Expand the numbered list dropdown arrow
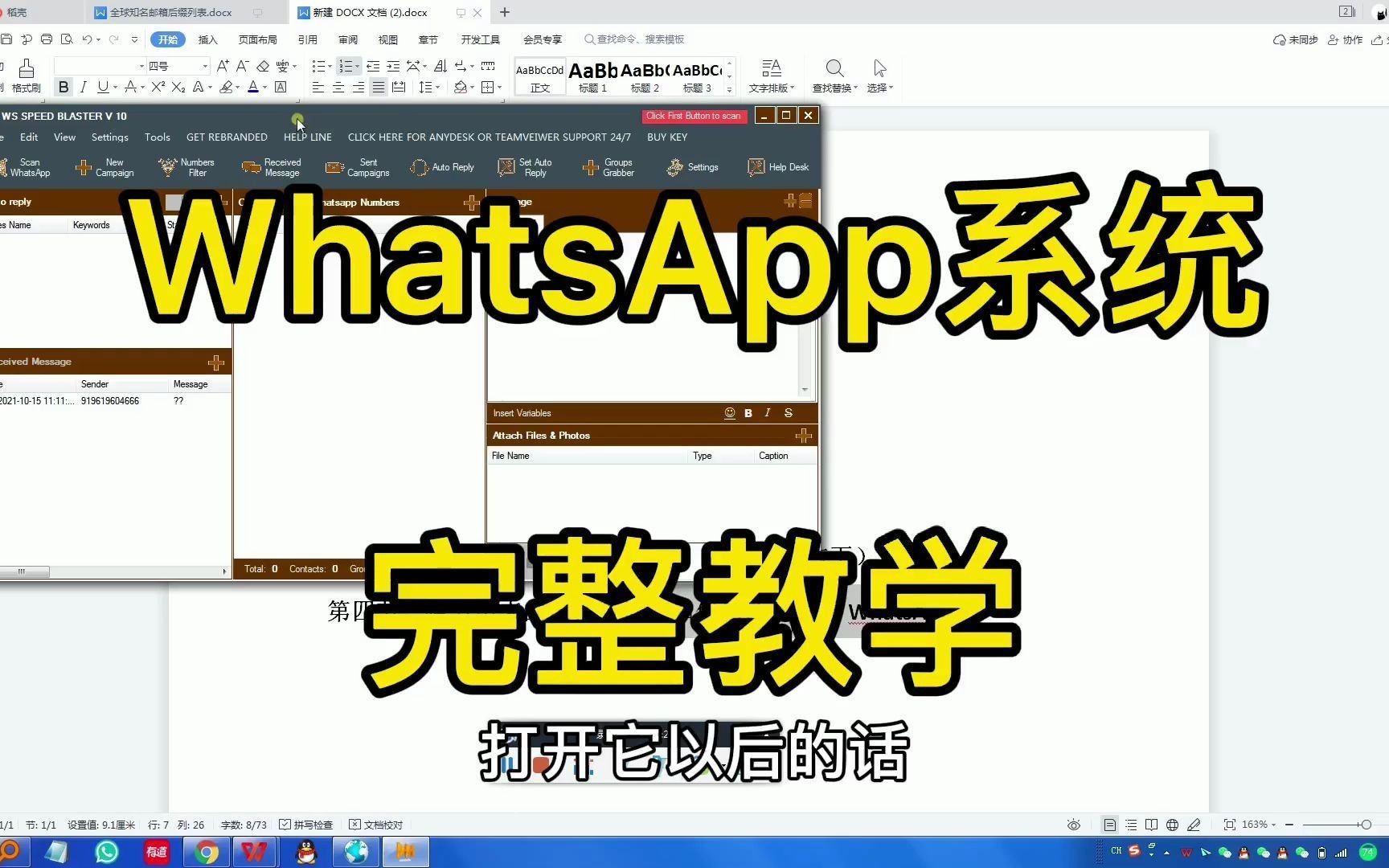Image resolution: width=1389 pixels, height=868 pixels. click(358, 66)
